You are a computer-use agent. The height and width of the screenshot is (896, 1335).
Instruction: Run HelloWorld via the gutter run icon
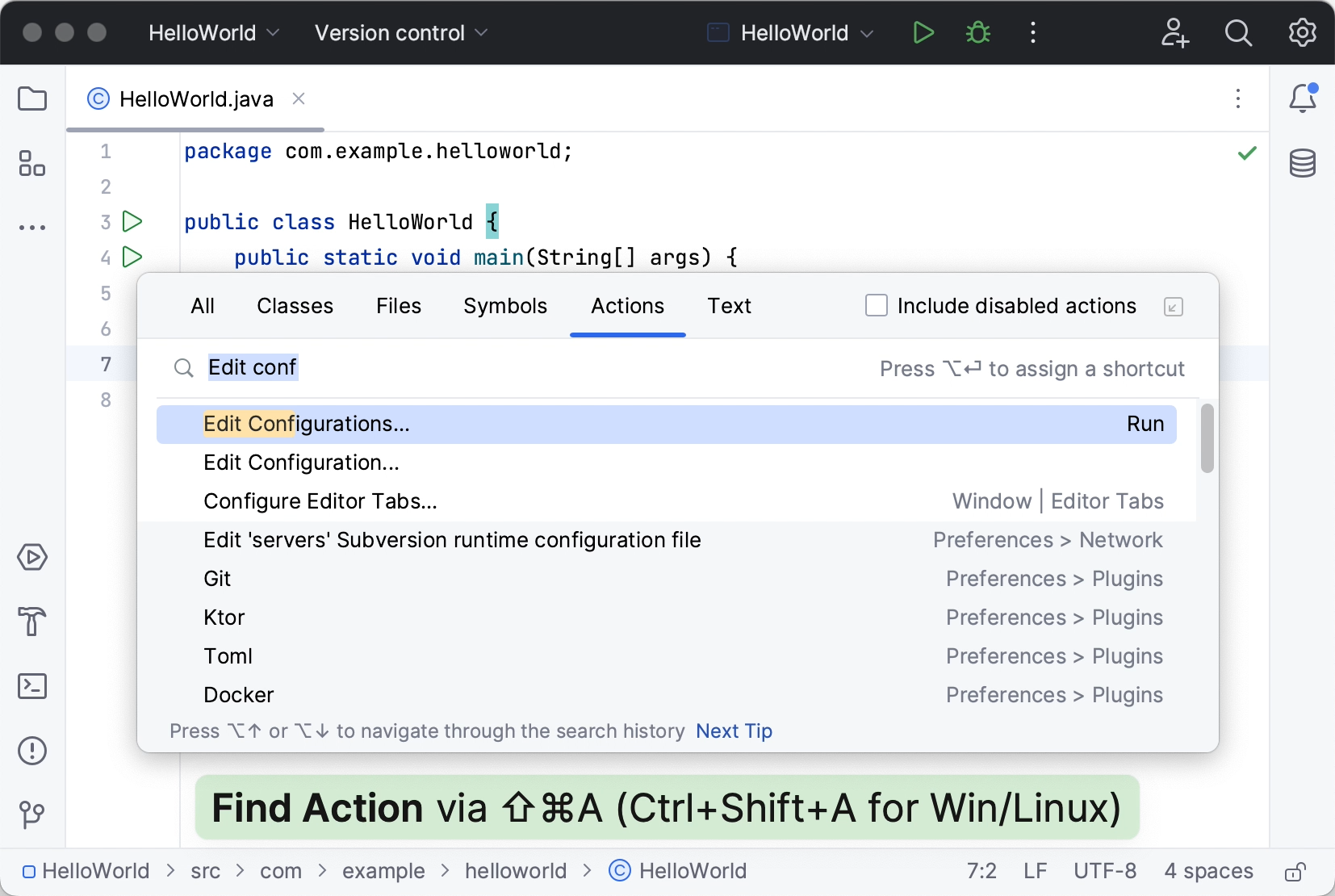132,222
